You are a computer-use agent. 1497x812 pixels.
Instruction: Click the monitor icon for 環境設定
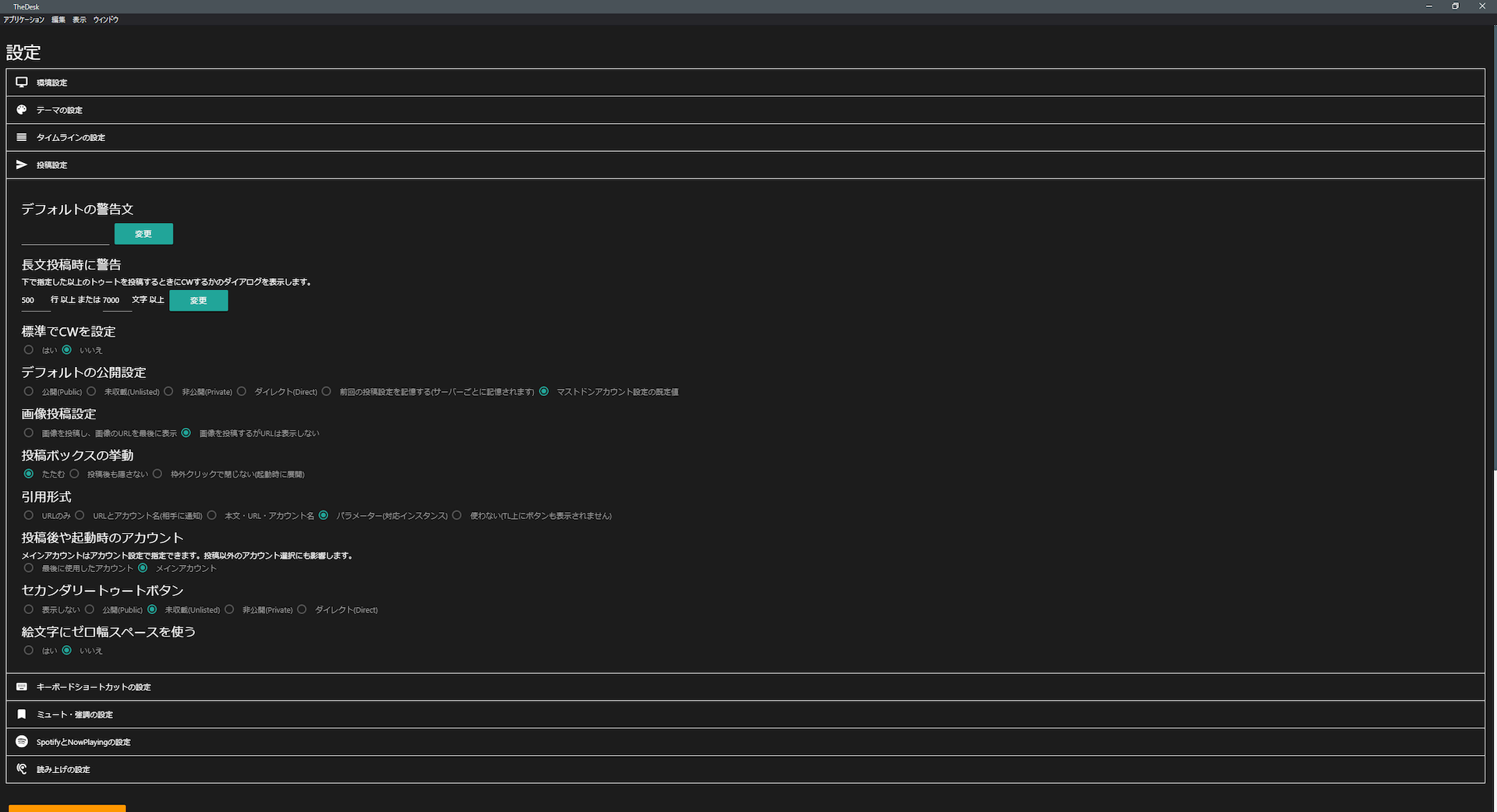[x=22, y=82]
